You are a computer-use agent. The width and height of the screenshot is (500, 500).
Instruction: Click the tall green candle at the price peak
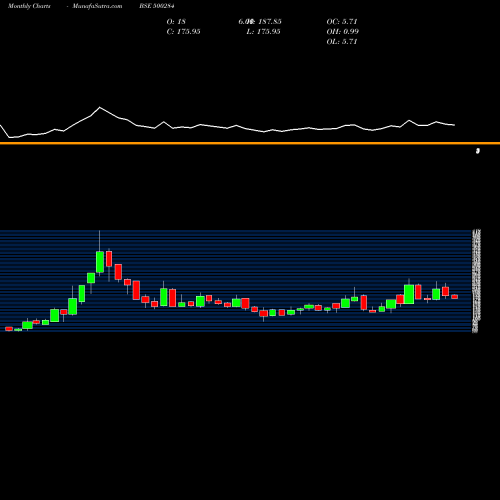pos(100,262)
